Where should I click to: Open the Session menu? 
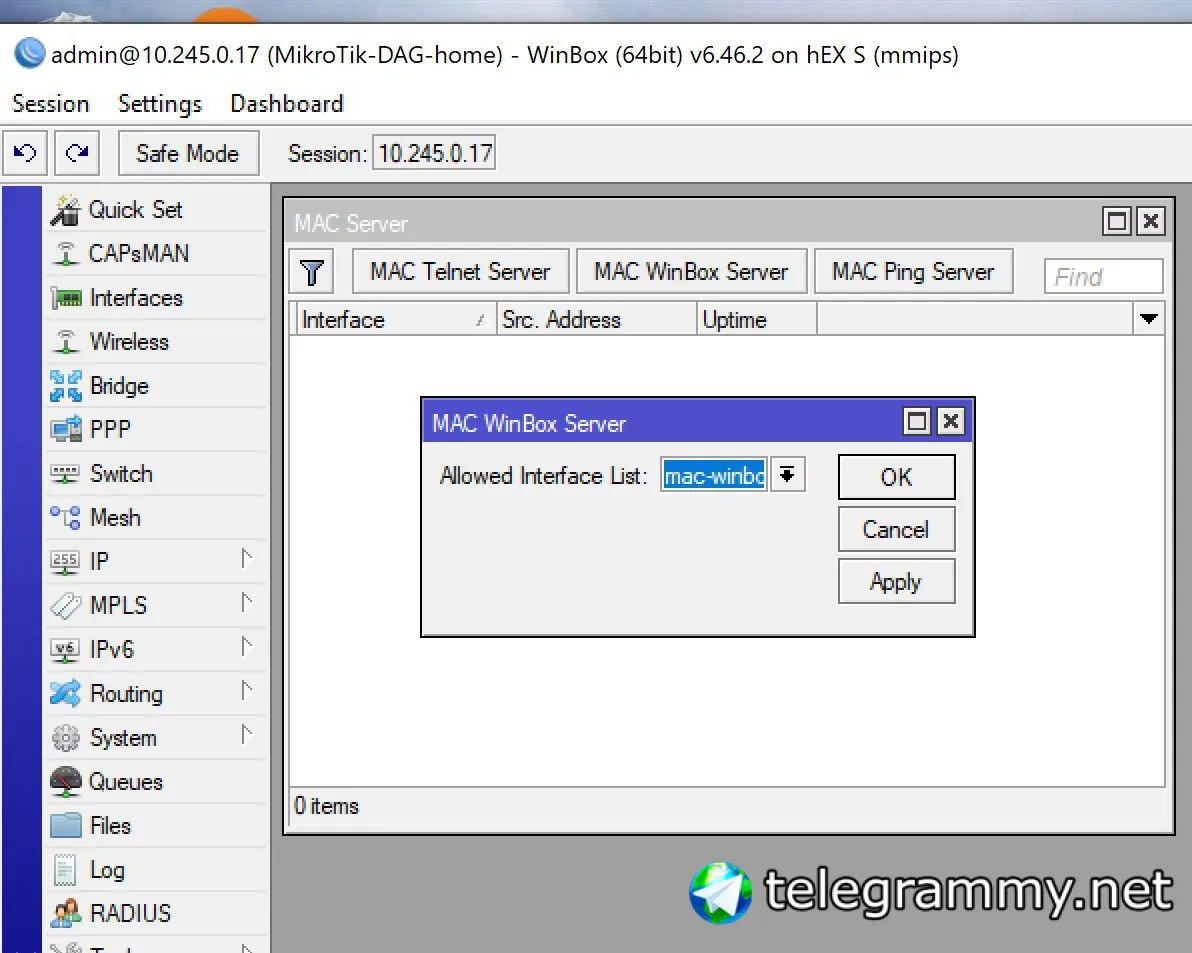click(51, 103)
